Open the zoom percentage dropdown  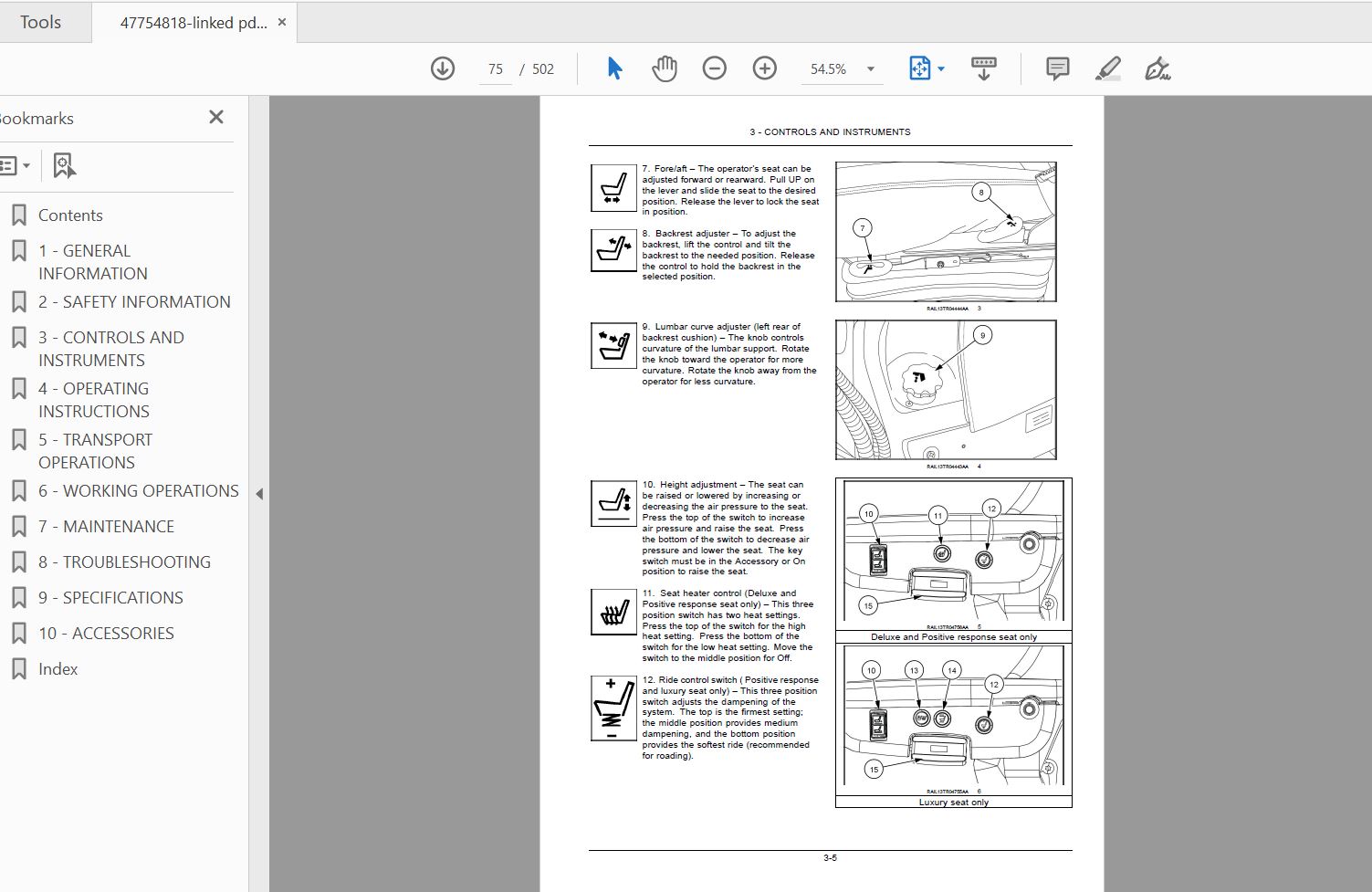click(x=871, y=68)
